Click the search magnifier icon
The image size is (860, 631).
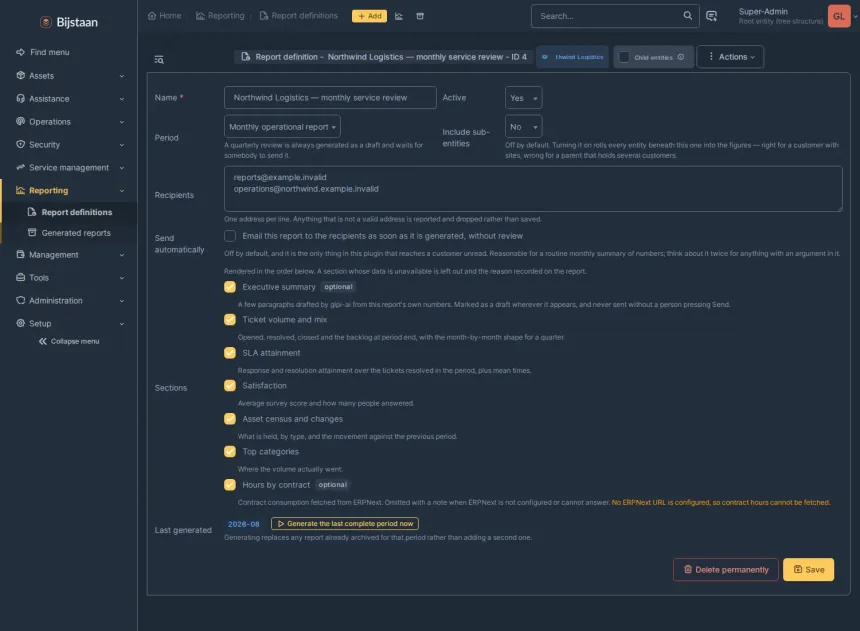(687, 15)
